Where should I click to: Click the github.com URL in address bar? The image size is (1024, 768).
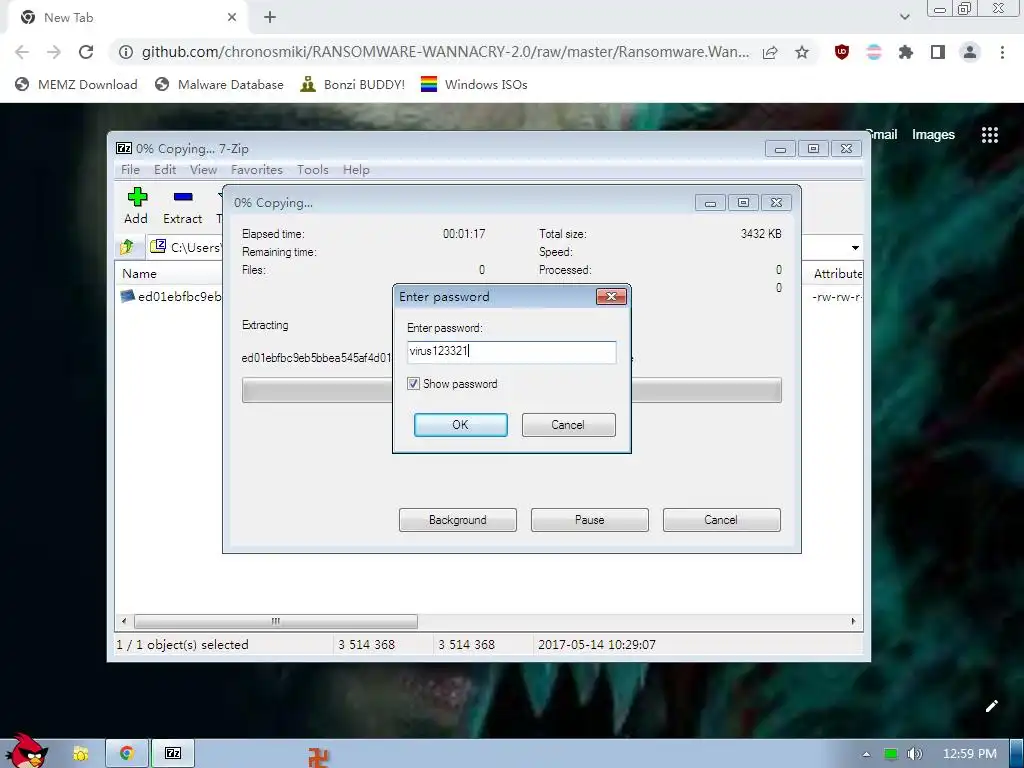click(x=445, y=52)
